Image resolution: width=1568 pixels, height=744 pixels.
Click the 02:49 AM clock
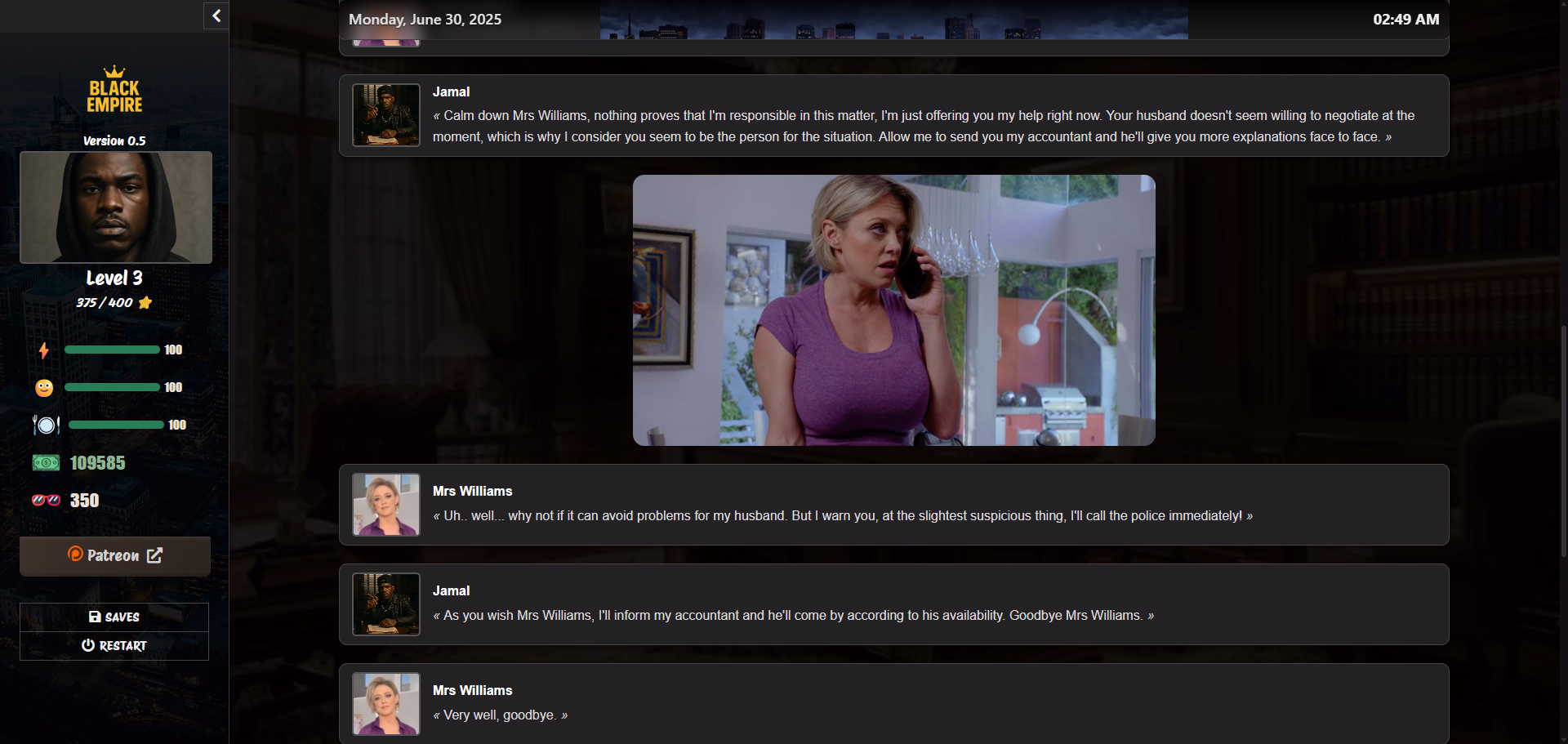tap(1405, 20)
